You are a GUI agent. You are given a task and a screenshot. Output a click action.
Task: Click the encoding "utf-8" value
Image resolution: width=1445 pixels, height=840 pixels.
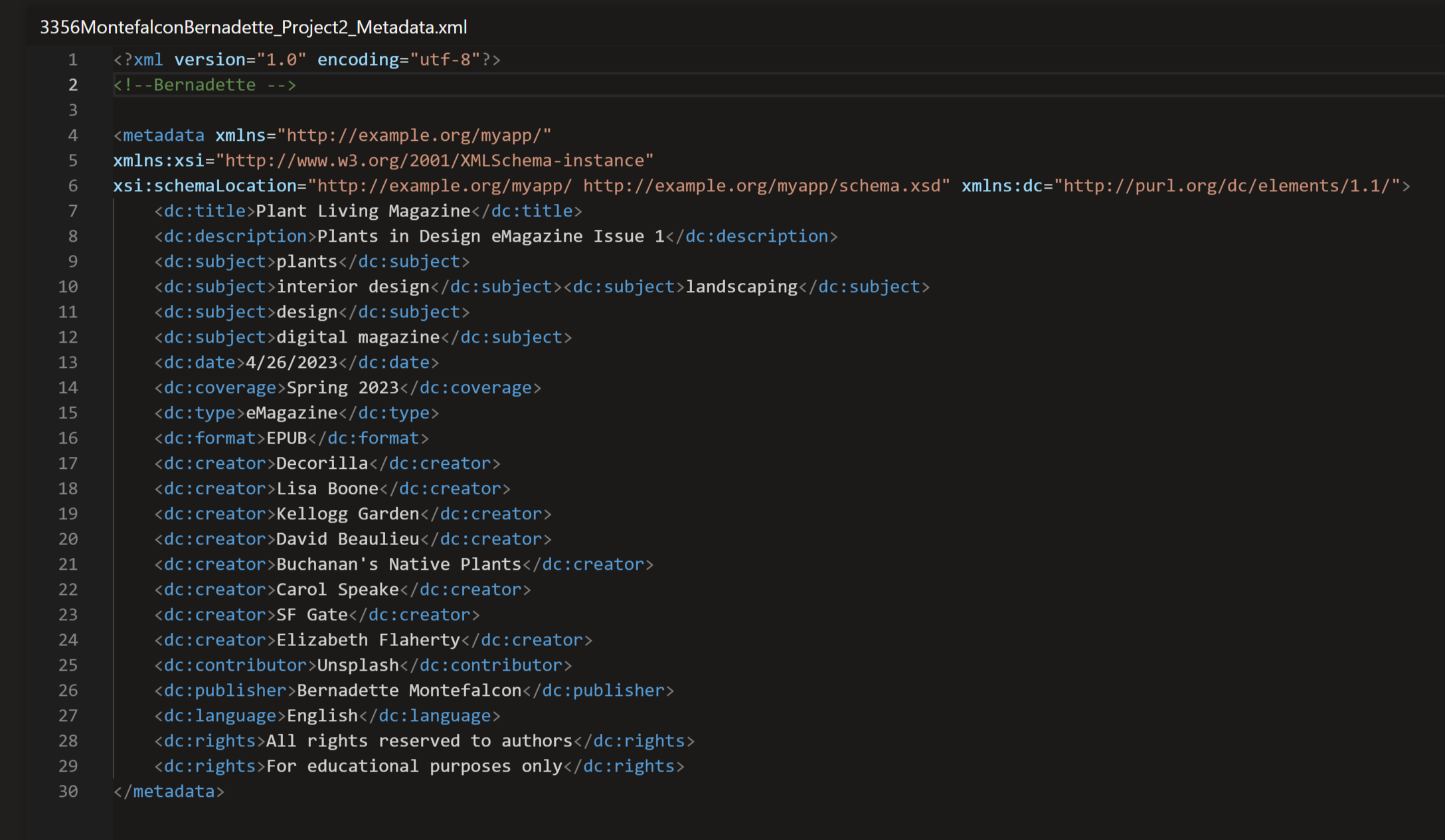445,60
